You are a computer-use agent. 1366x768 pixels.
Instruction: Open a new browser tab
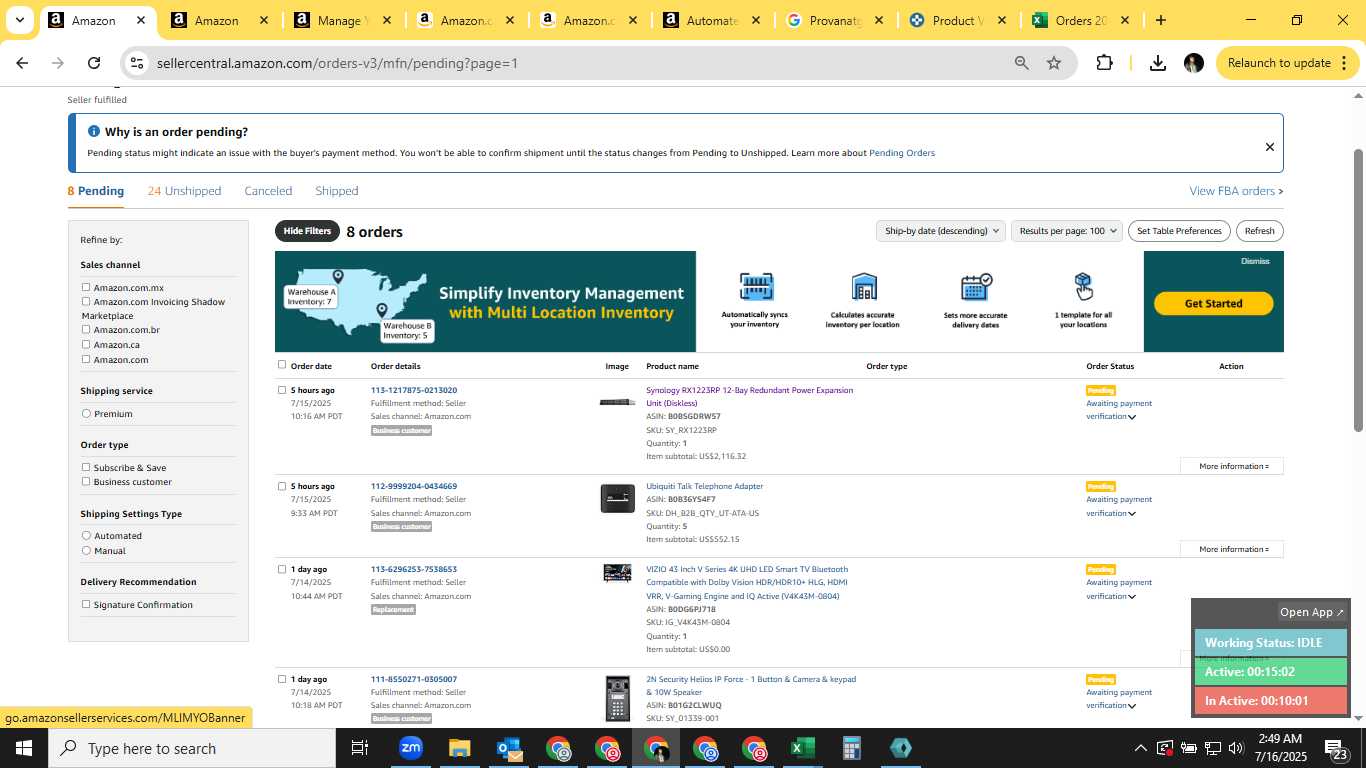1160,20
